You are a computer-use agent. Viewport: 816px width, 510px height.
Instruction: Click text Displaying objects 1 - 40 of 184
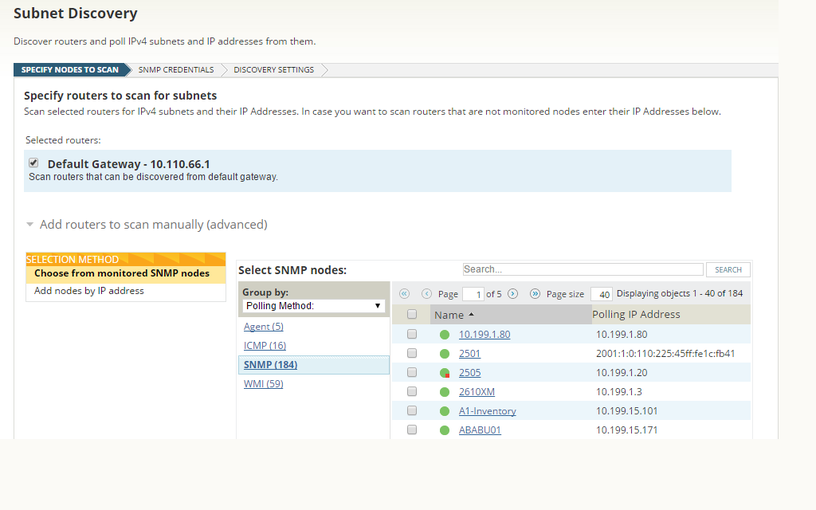click(x=680, y=294)
